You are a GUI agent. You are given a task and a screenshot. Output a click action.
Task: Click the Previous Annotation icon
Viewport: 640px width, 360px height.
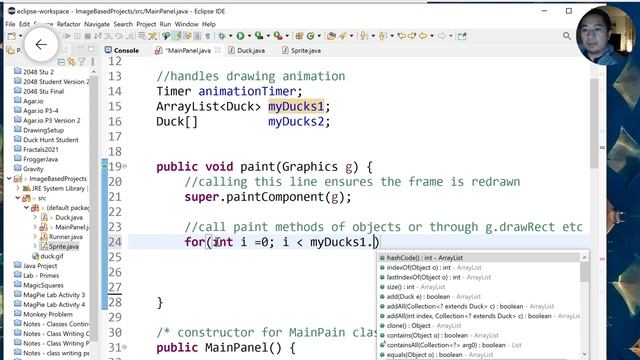tap(382, 36)
